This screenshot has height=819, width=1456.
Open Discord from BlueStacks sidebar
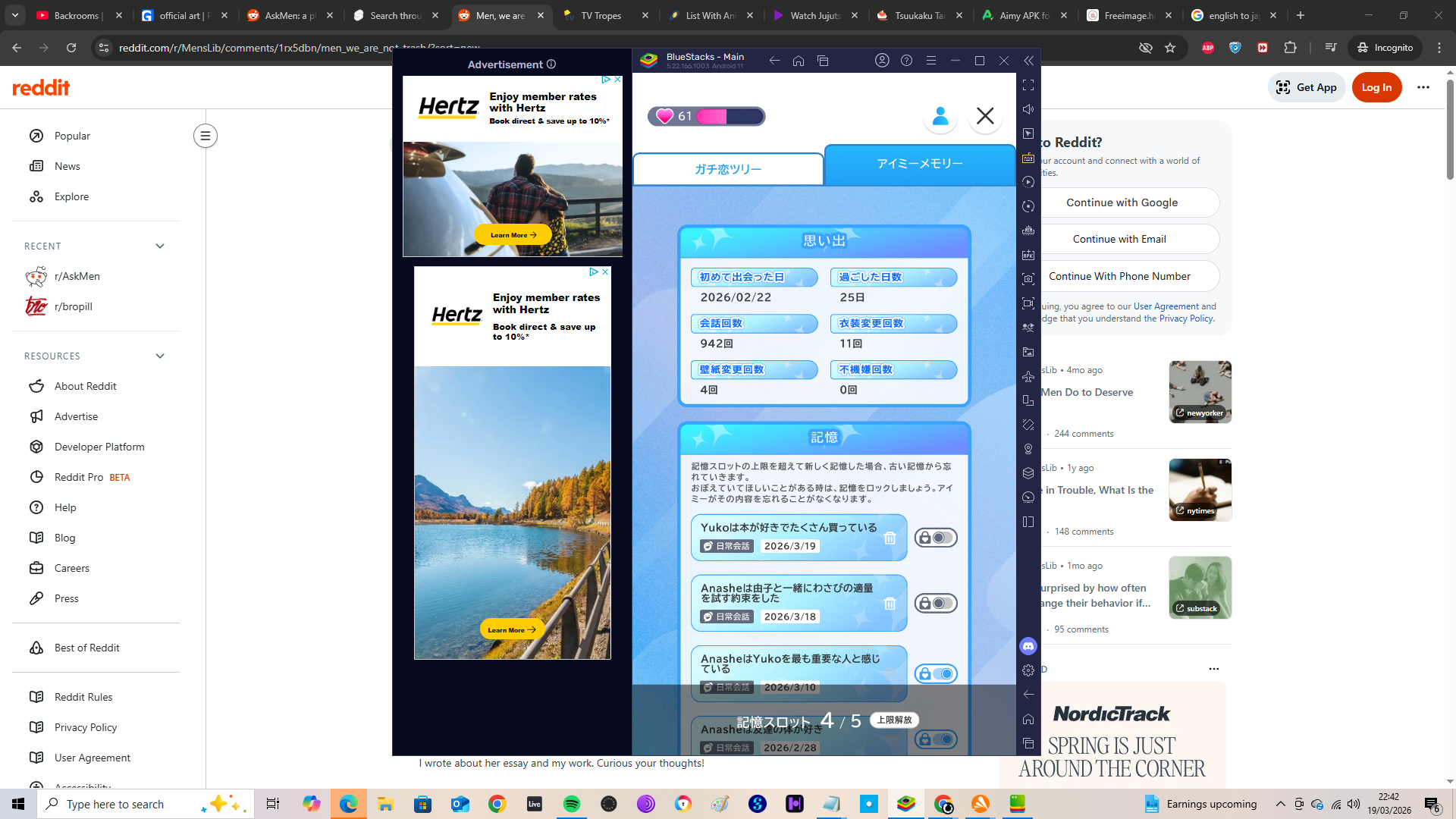(x=1028, y=646)
